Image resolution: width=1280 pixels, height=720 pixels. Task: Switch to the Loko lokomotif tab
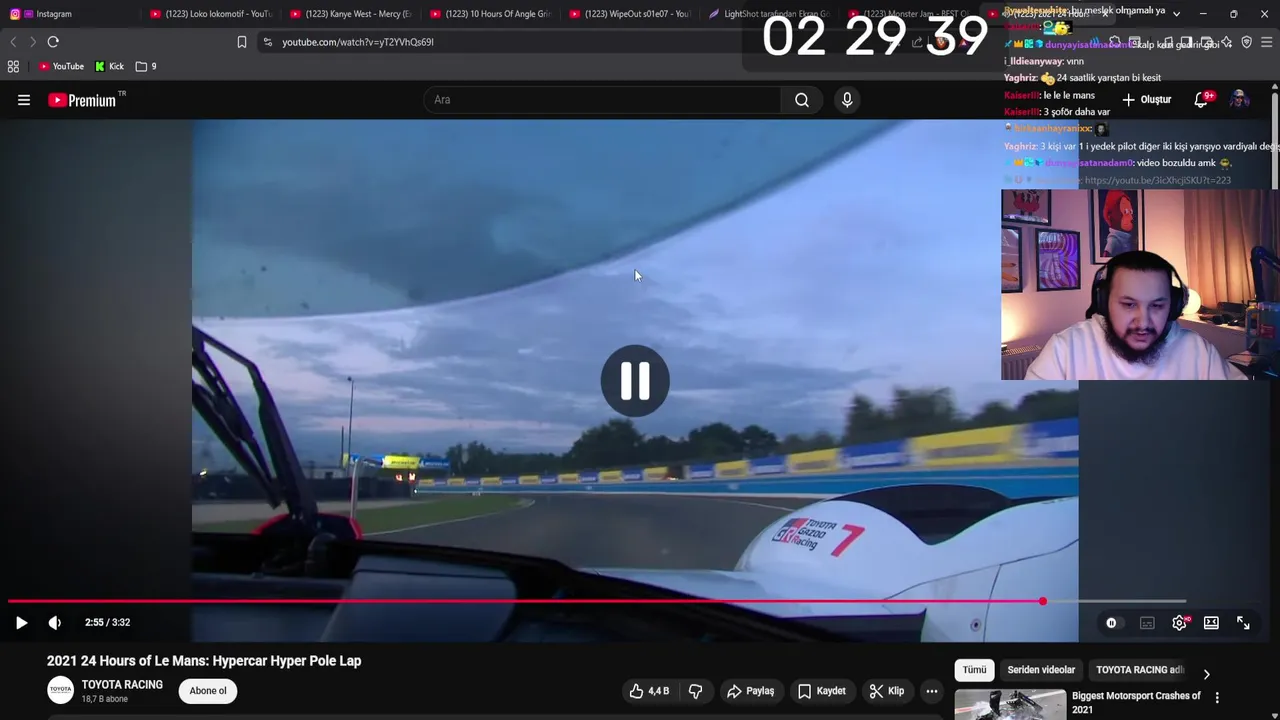point(210,14)
